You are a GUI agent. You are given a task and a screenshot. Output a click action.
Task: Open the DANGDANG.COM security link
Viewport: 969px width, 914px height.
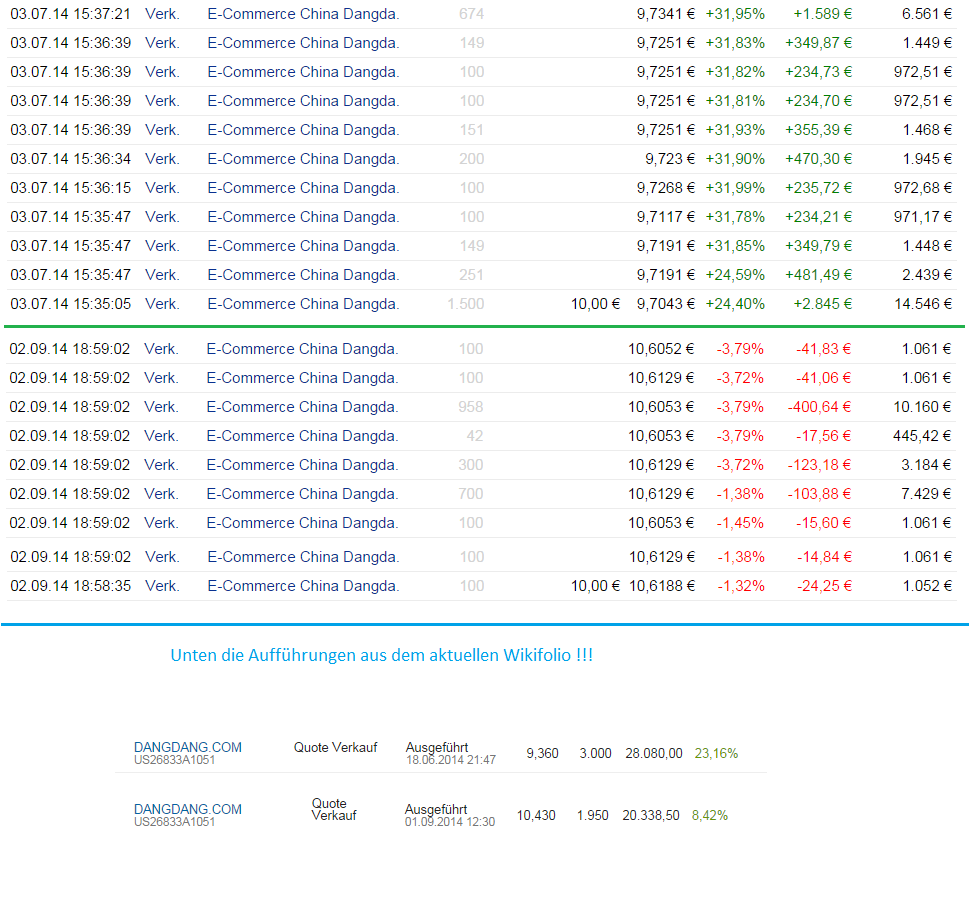187,746
